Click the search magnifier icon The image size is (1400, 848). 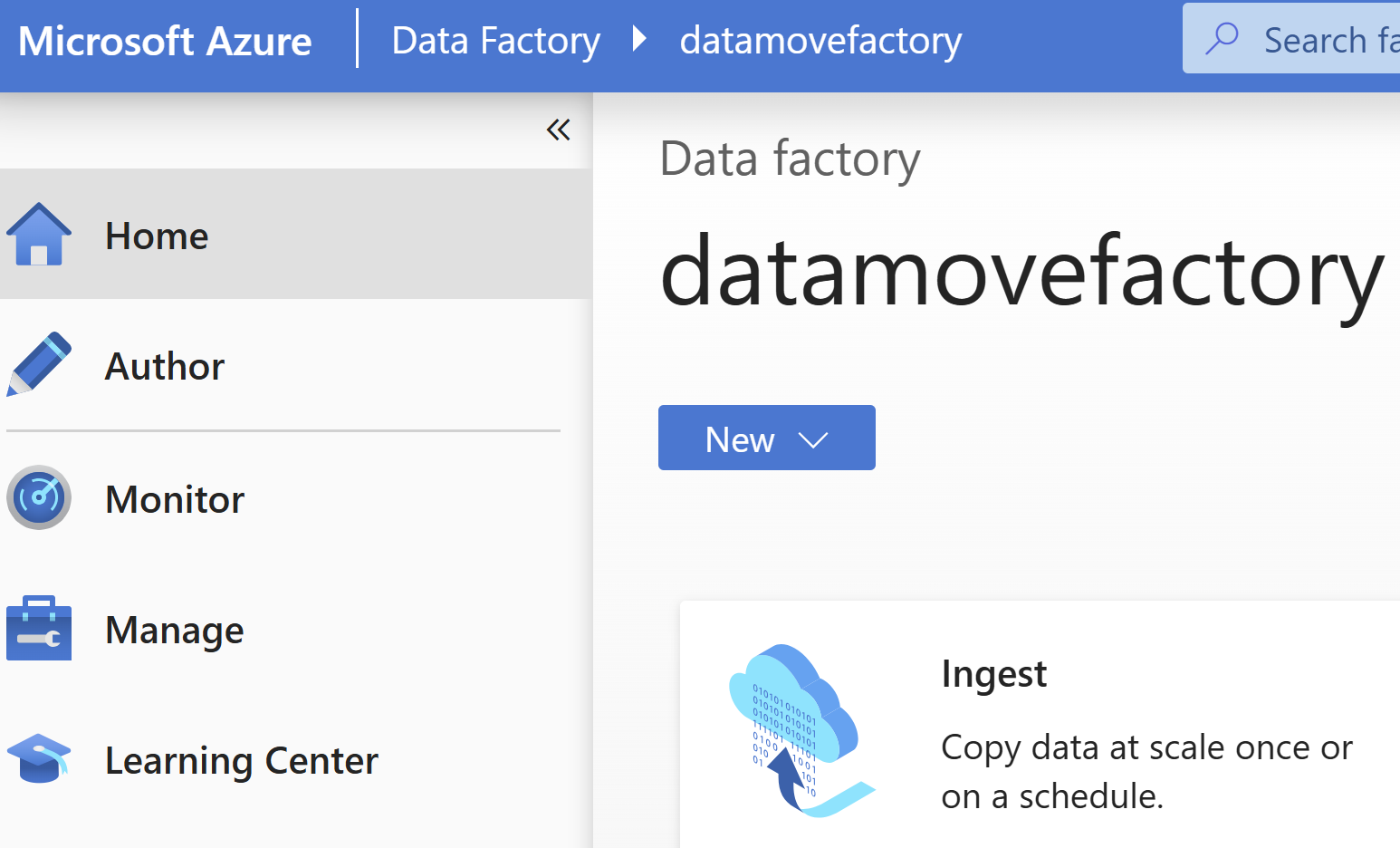click(x=1222, y=39)
